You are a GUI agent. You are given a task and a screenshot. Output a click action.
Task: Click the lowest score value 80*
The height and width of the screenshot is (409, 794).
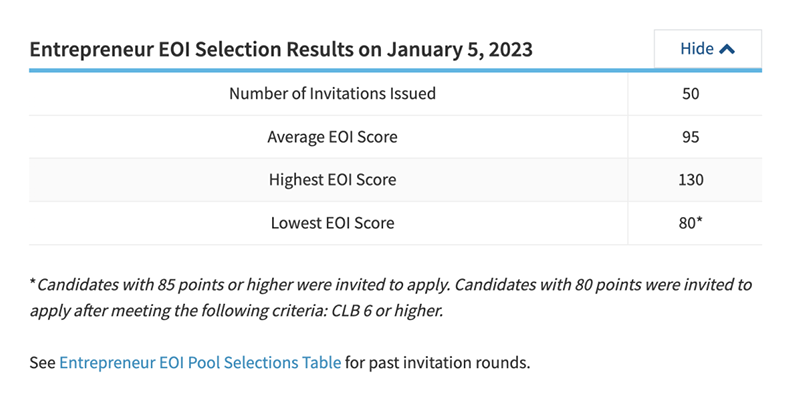(690, 223)
